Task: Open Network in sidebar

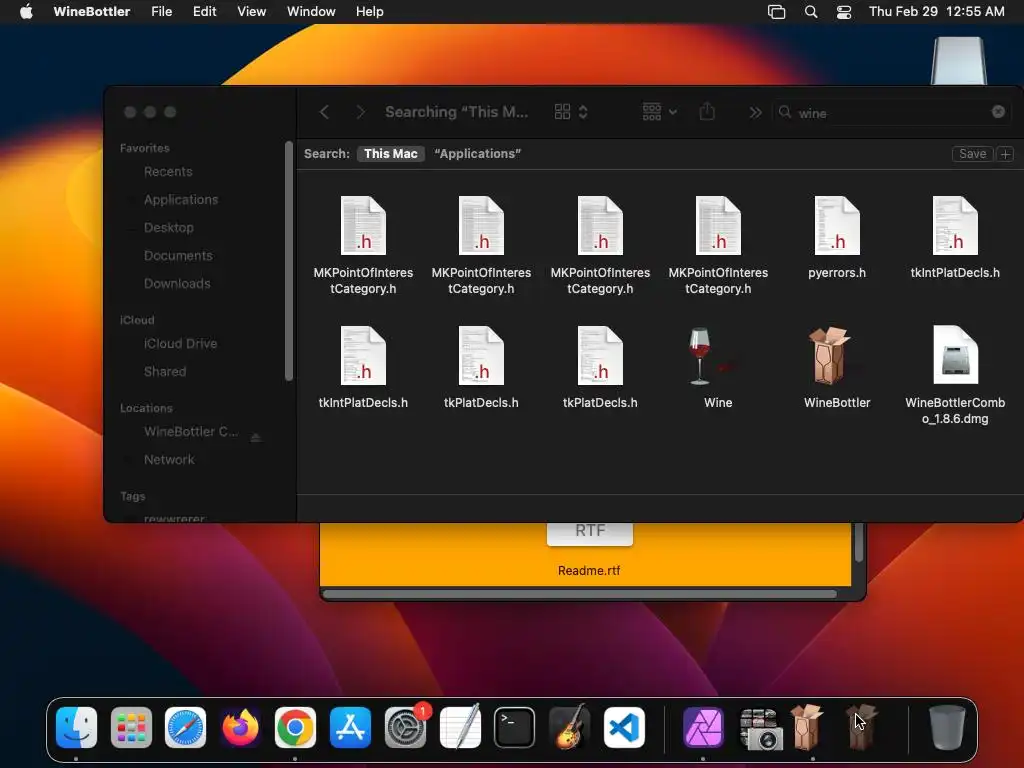Action: pos(169,460)
